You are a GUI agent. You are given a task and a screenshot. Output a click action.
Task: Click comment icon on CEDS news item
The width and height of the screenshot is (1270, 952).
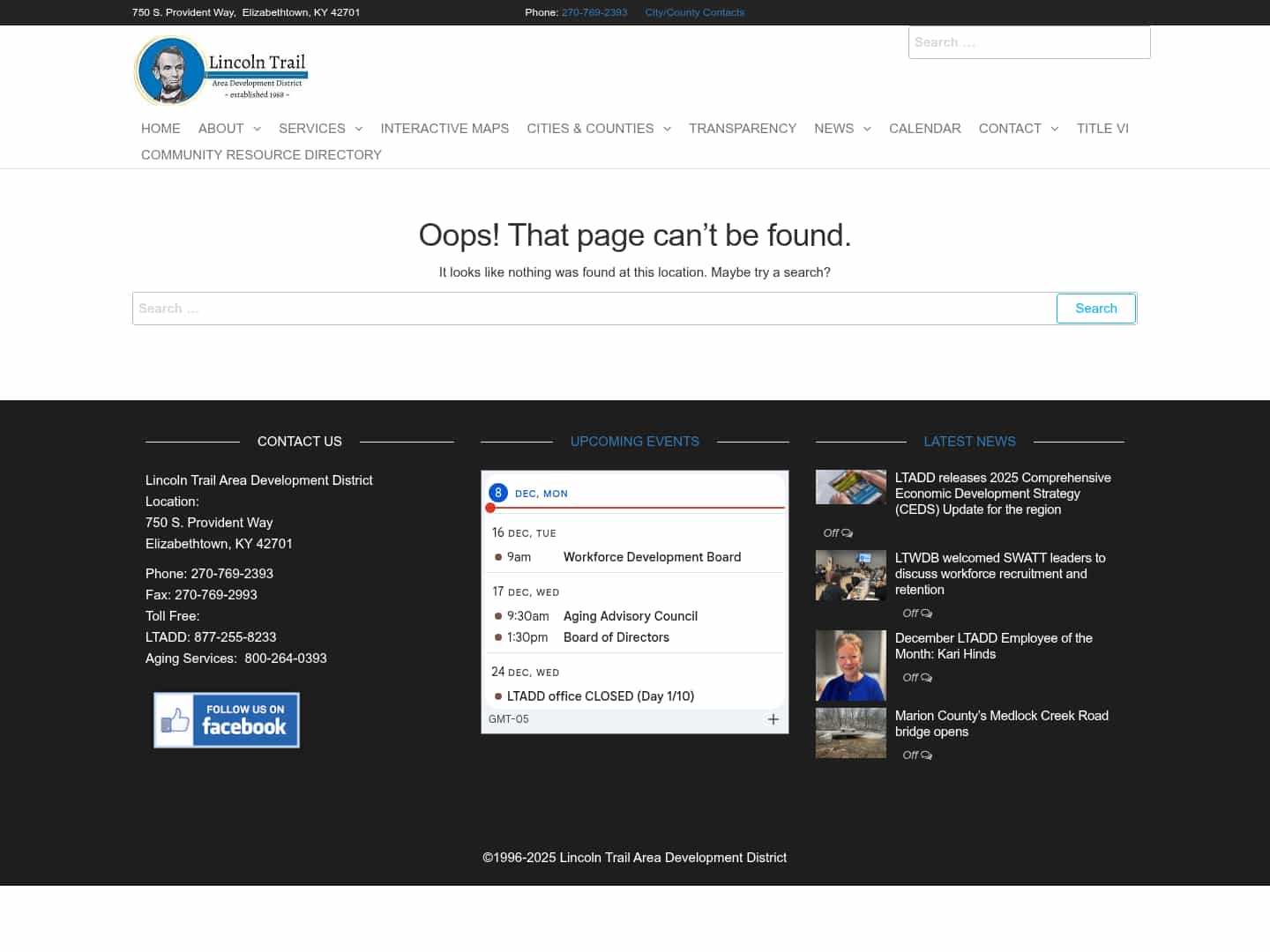tap(846, 533)
